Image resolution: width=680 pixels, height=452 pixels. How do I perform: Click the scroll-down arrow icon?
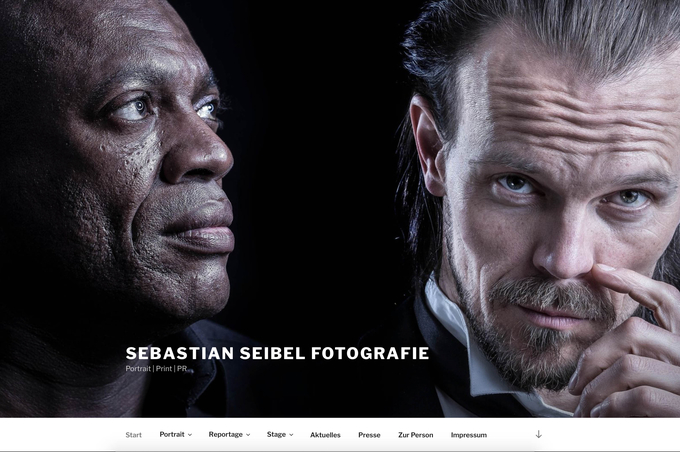pos(538,434)
